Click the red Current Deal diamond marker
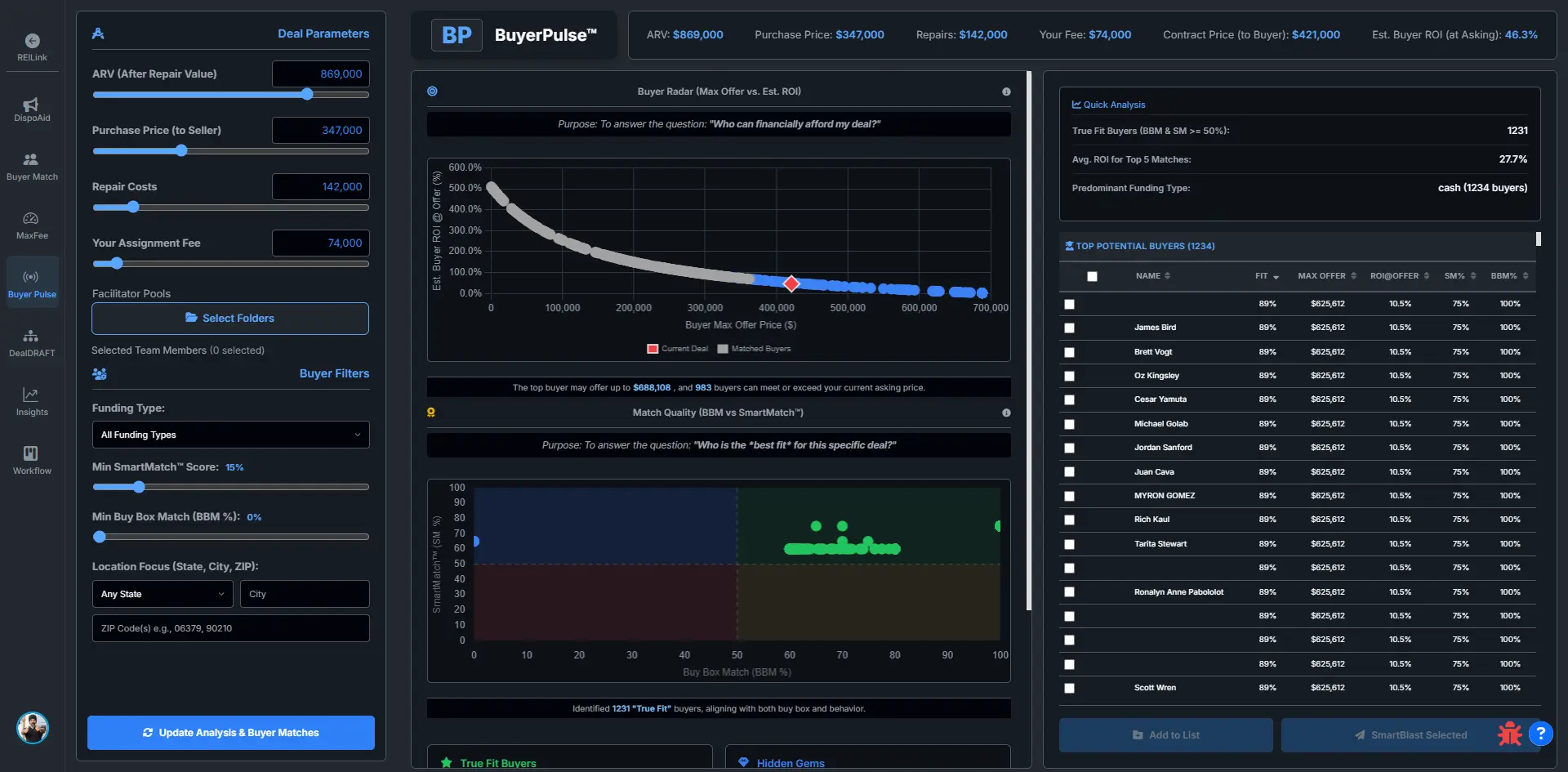 [791, 283]
